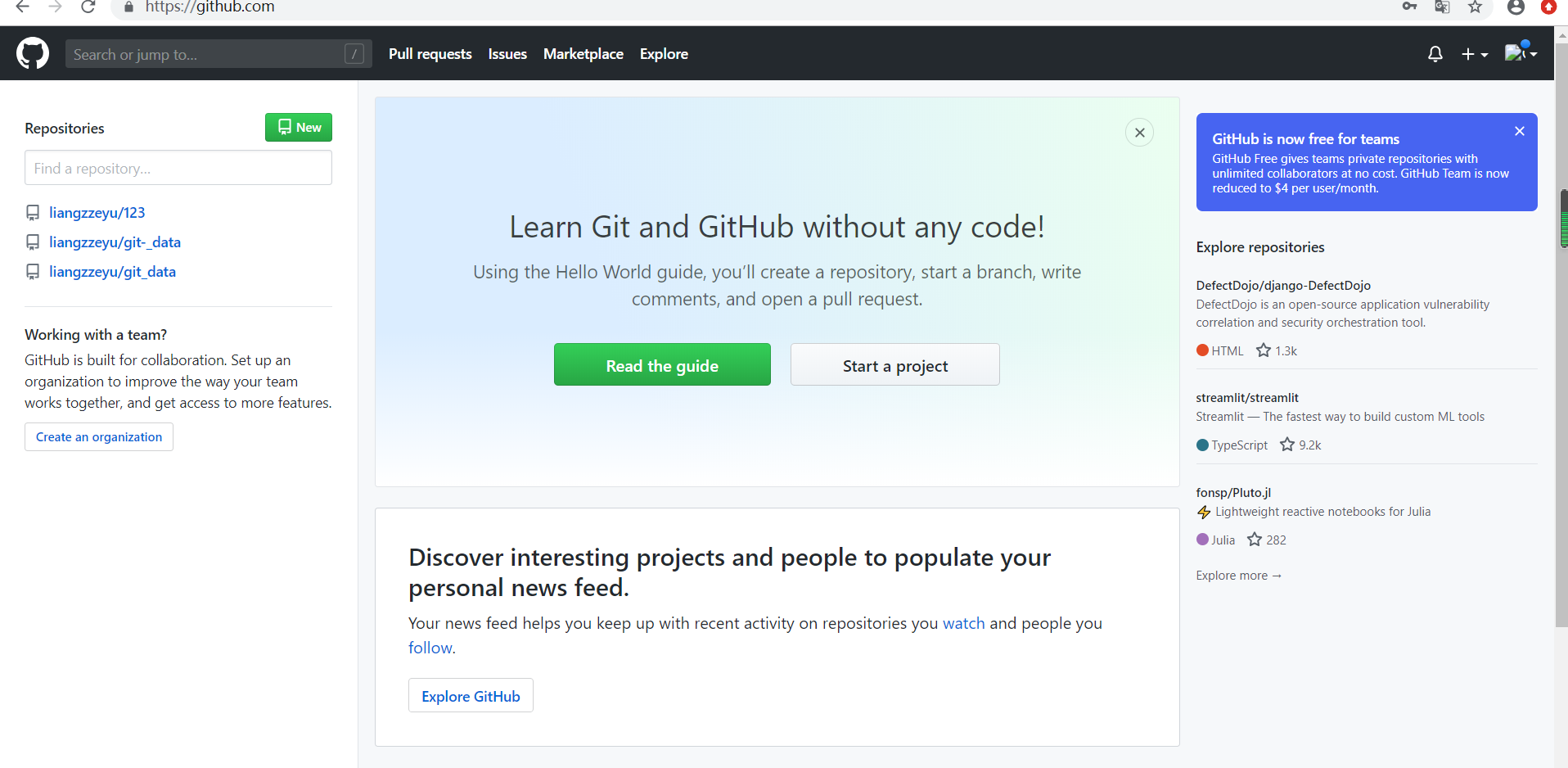The image size is (1568, 768).
Task: Click the GitHub Octocat logo
Action: pyautogui.click(x=33, y=54)
